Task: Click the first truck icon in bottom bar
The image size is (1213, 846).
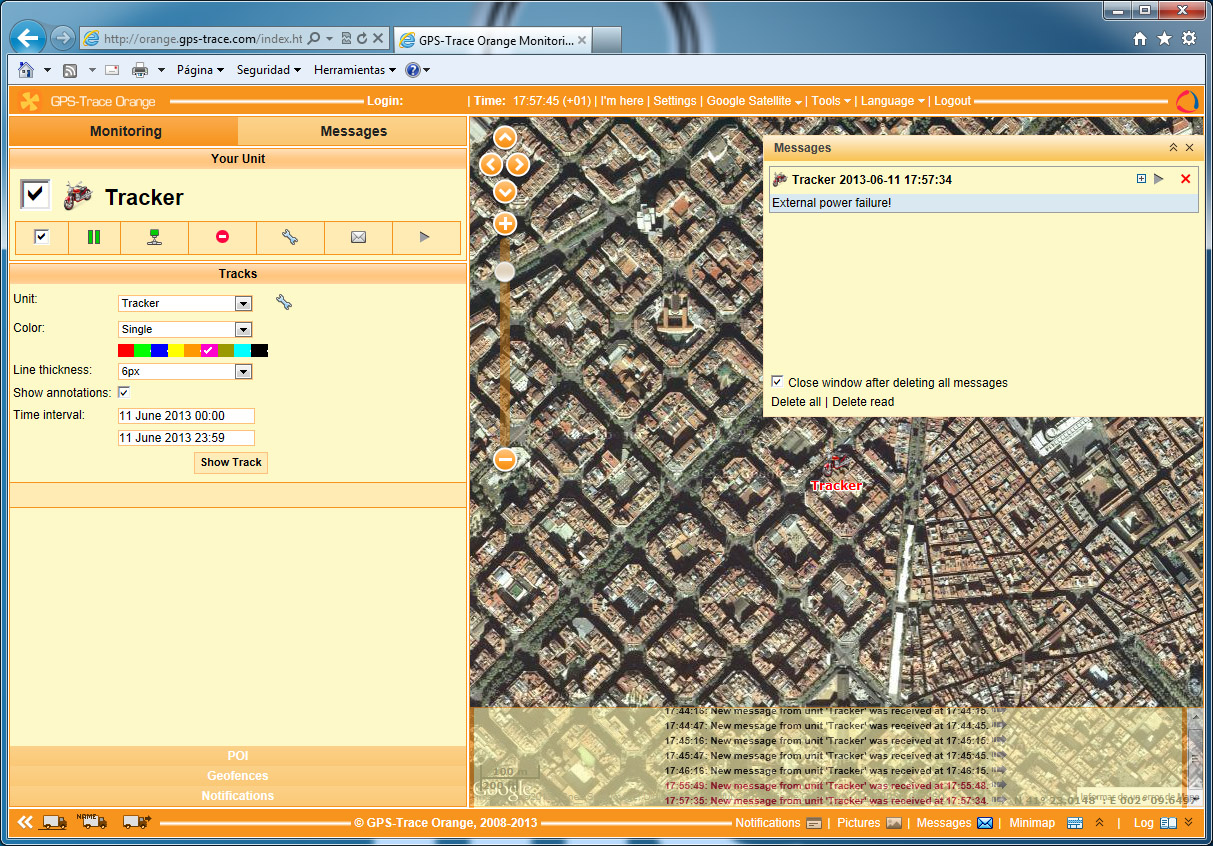Action: 54,822
